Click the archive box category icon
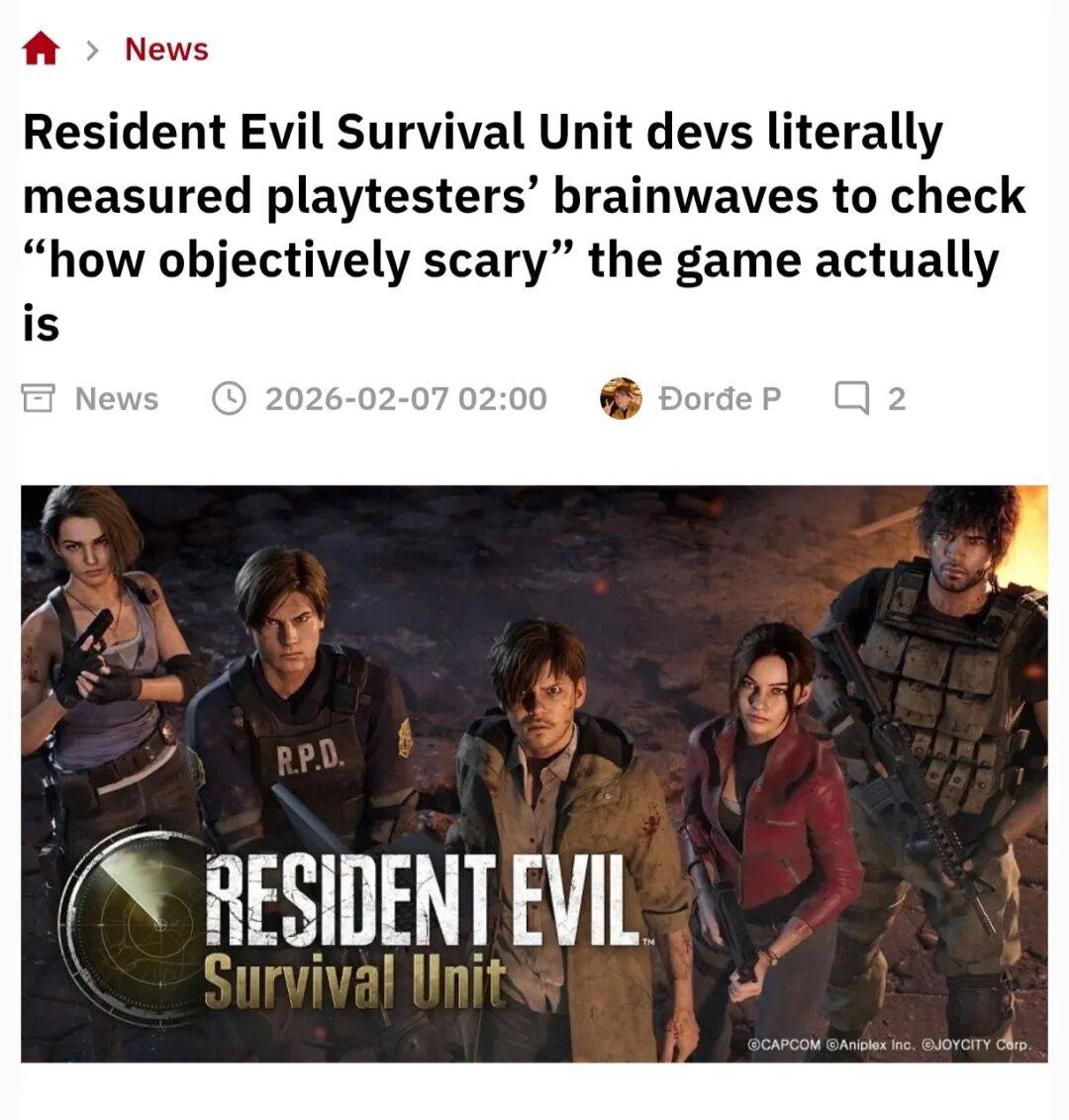1069x1120 pixels. click(x=38, y=398)
